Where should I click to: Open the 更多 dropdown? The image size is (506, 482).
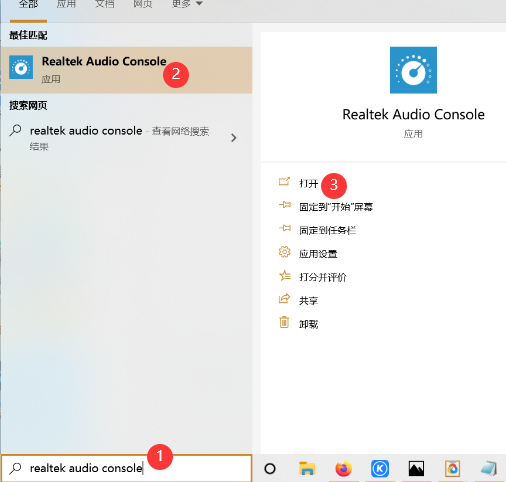pyautogui.click(x=187, y=4)
